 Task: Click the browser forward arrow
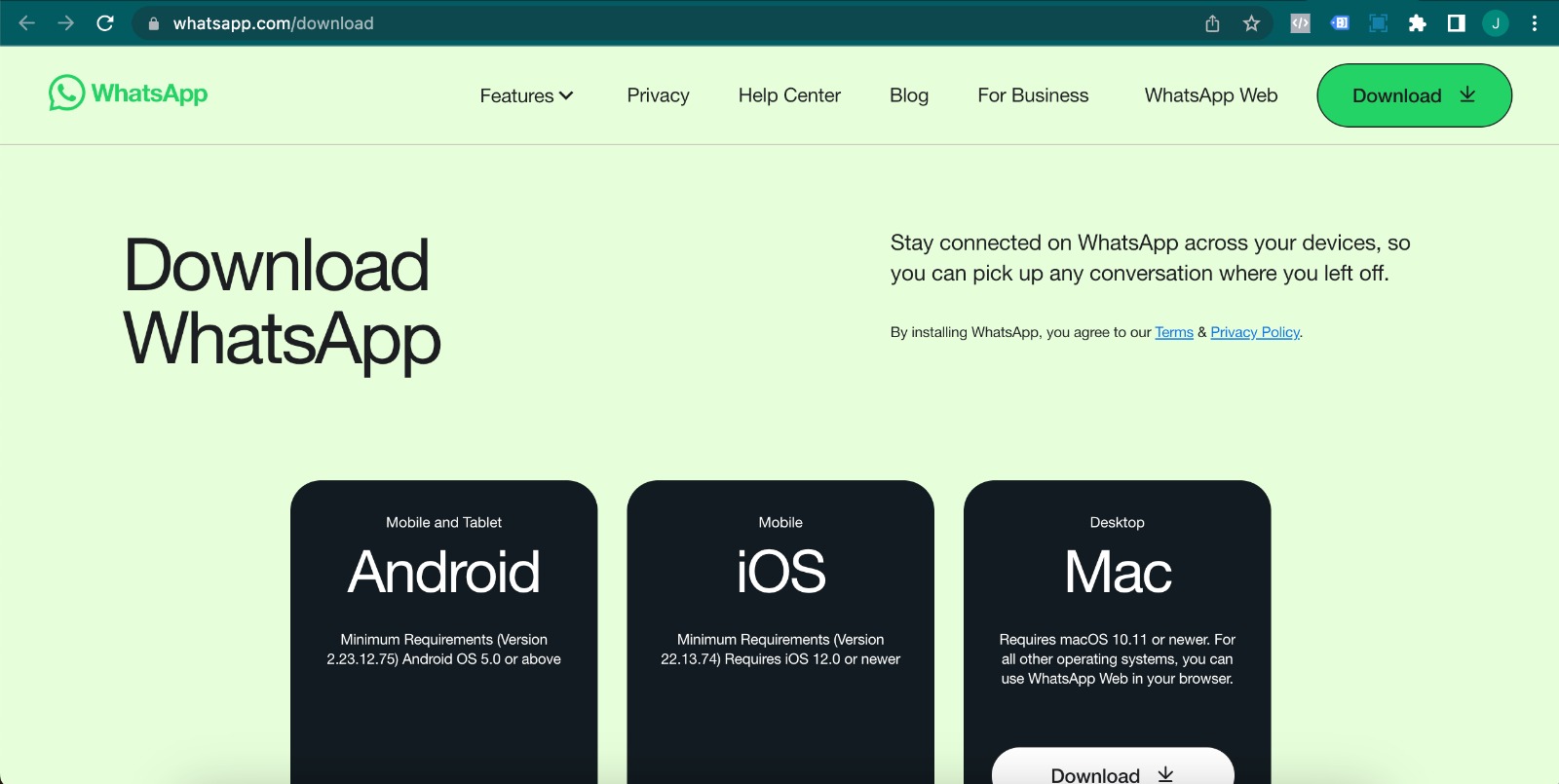click(x=66, y=23)
